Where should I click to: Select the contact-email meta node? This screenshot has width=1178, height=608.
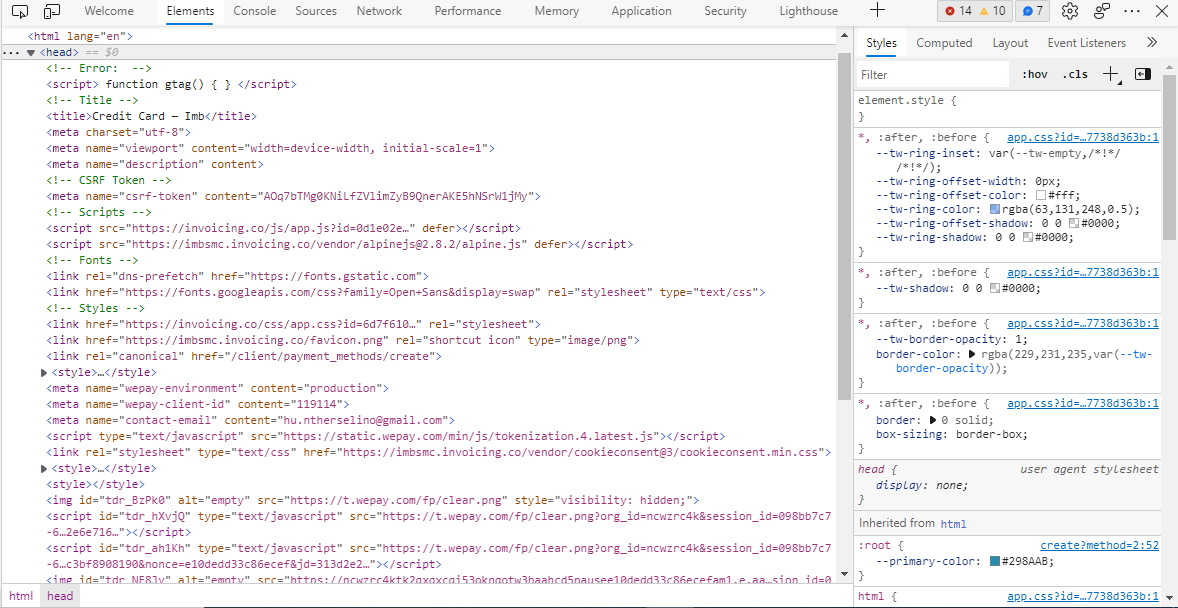pyautogui.click(x=251, y=420)
